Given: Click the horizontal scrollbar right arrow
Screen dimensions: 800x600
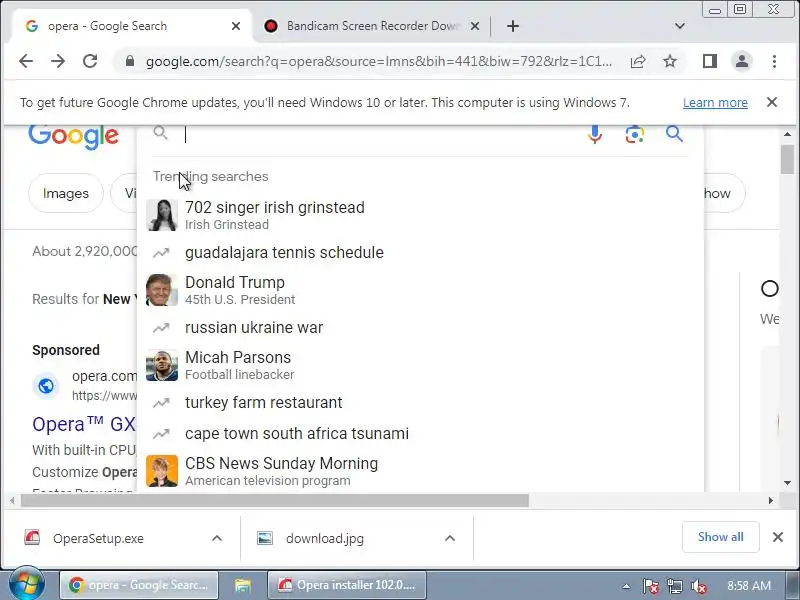Looking at the screenshot, I should click(770, 501).
